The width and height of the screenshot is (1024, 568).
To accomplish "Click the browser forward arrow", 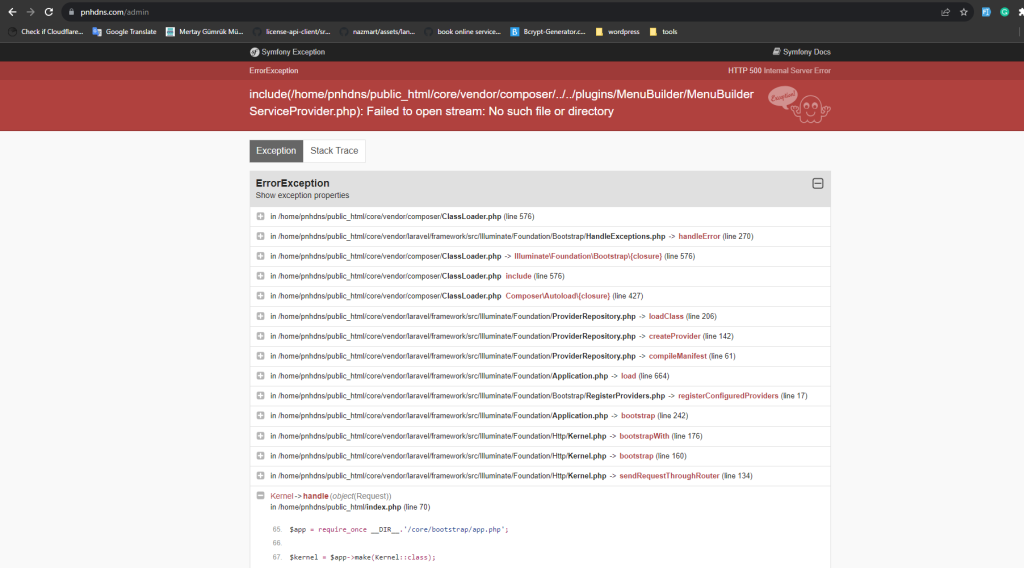I will tap(30, 12).
